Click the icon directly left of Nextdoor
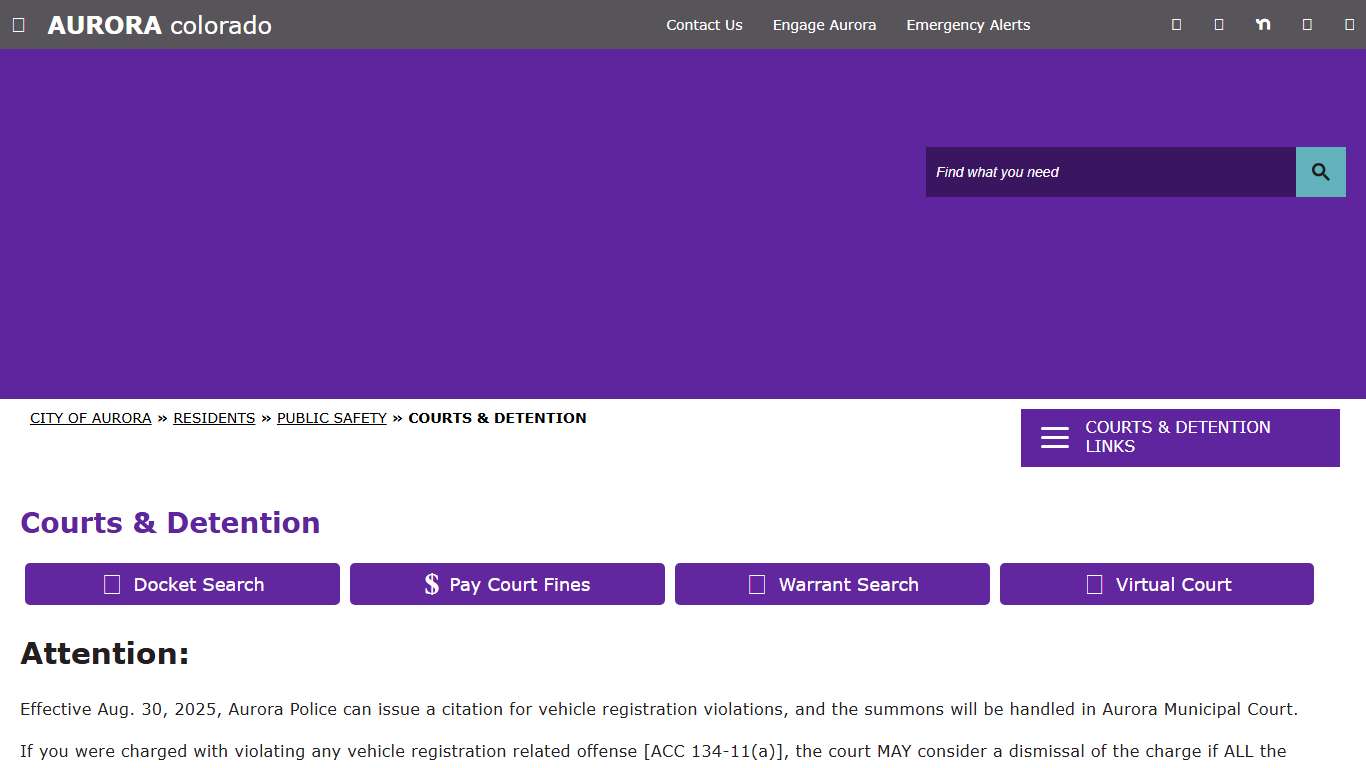The image size is (1366, 768). click(x=1219, y=25)
